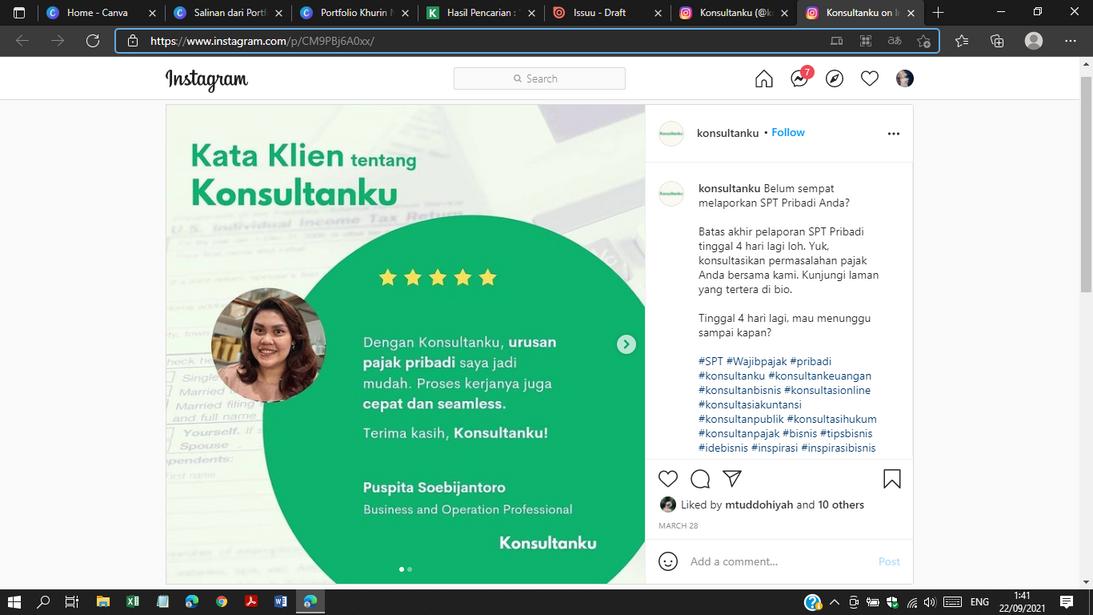
Task: Open Instagram Home feed icon
Action: (763, 79)
